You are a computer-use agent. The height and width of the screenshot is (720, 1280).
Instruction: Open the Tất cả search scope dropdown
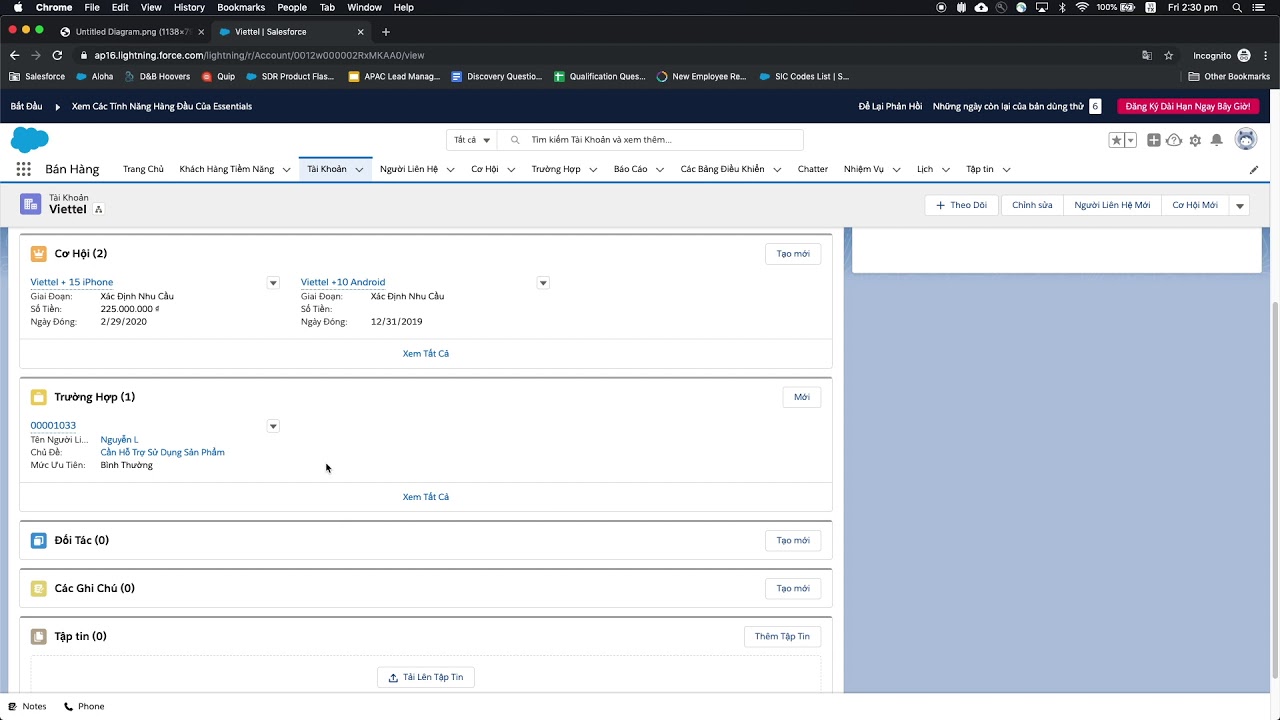(472, 140)
